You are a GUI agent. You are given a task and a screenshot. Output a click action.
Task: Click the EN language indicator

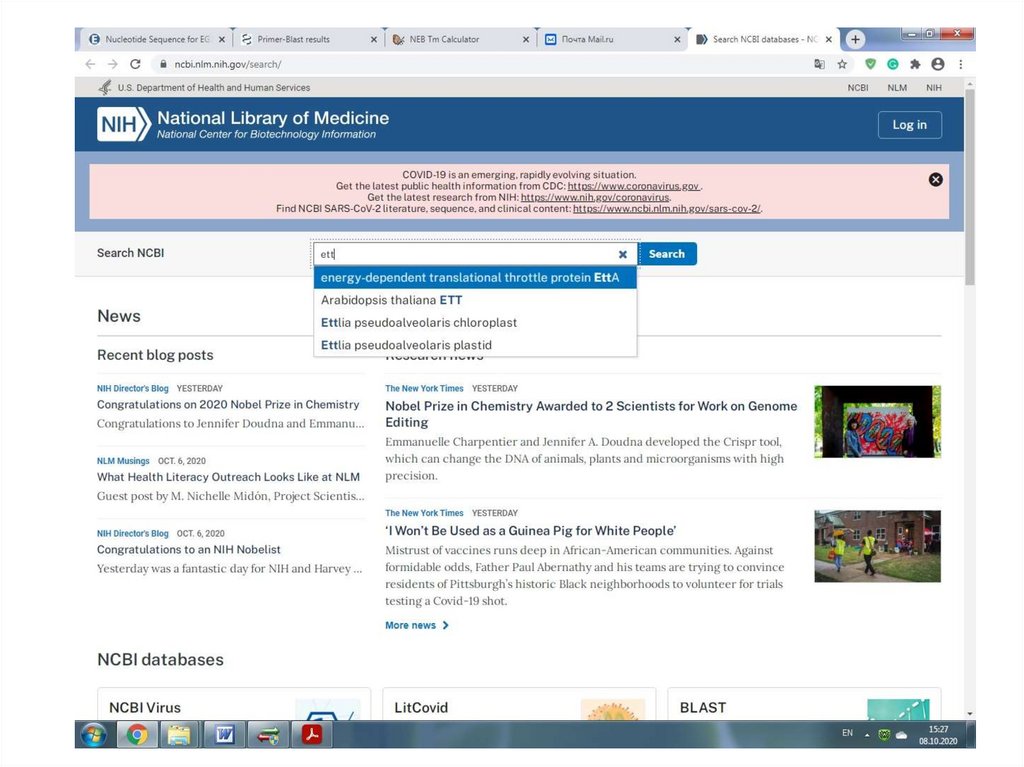[x=848, y=733]
